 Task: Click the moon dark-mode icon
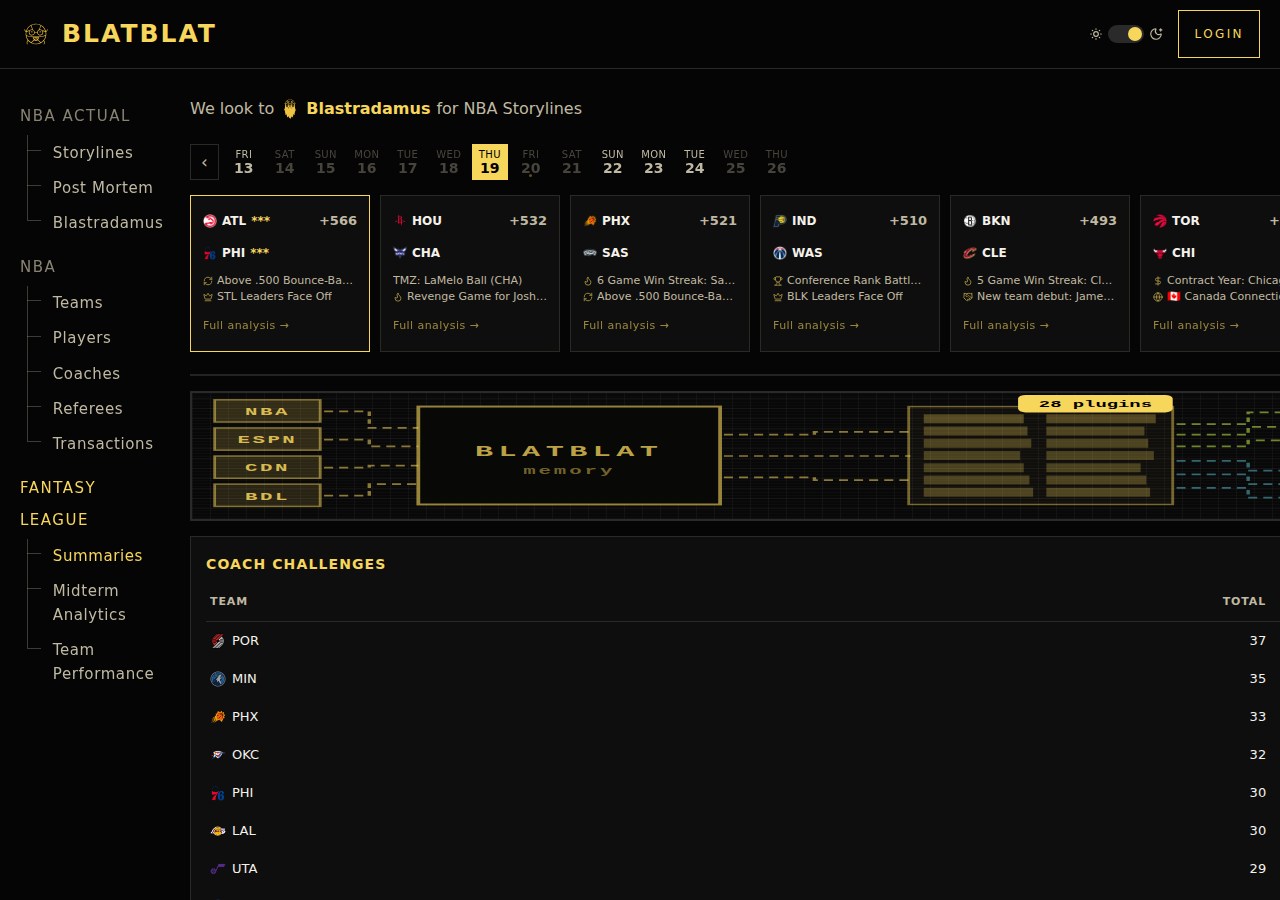pyautogui.click(x=1156, y=34)
